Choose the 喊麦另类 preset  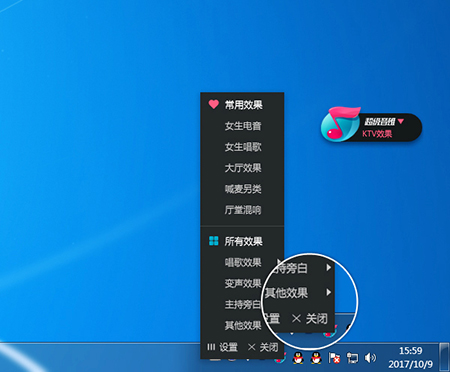tap(243, 189)
